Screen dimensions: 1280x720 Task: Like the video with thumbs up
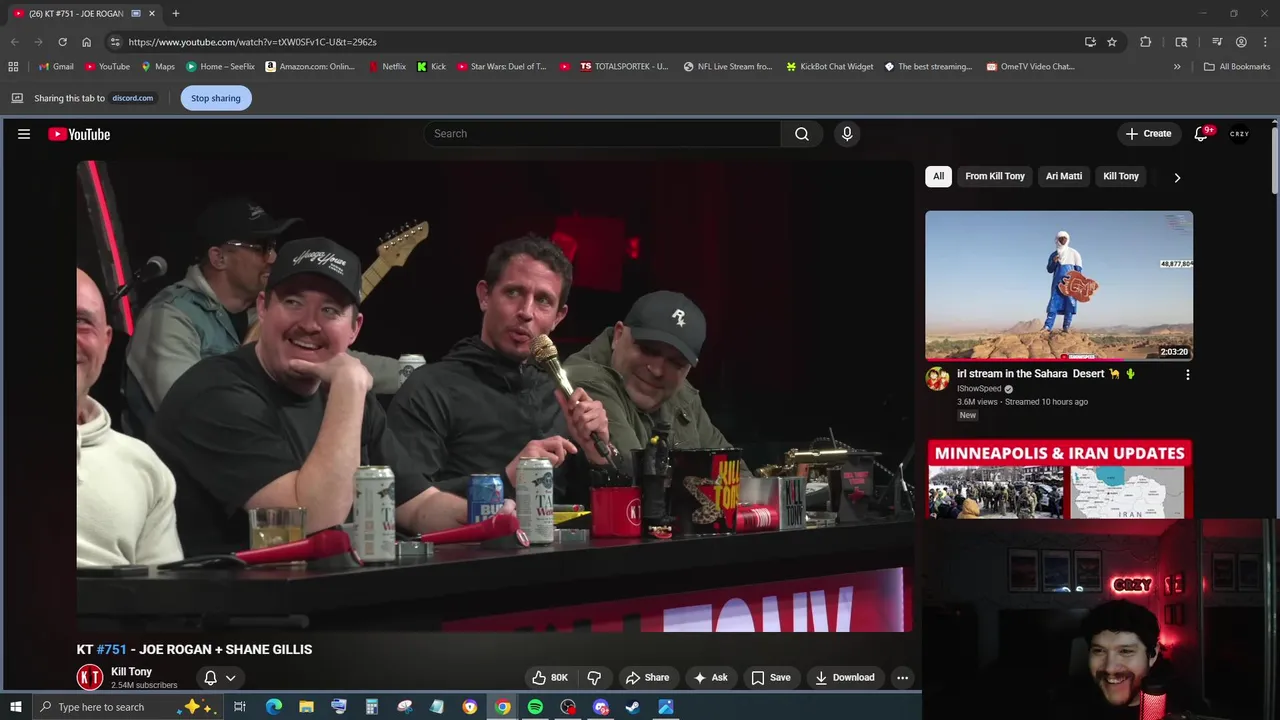549,678
